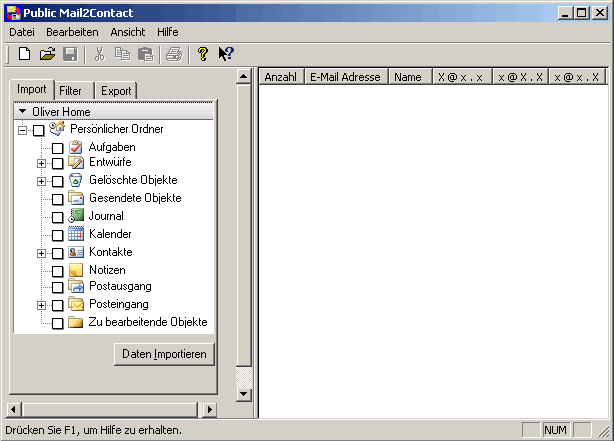Click the Gelöschte Objekte recycle bin icon

point(76,180)
